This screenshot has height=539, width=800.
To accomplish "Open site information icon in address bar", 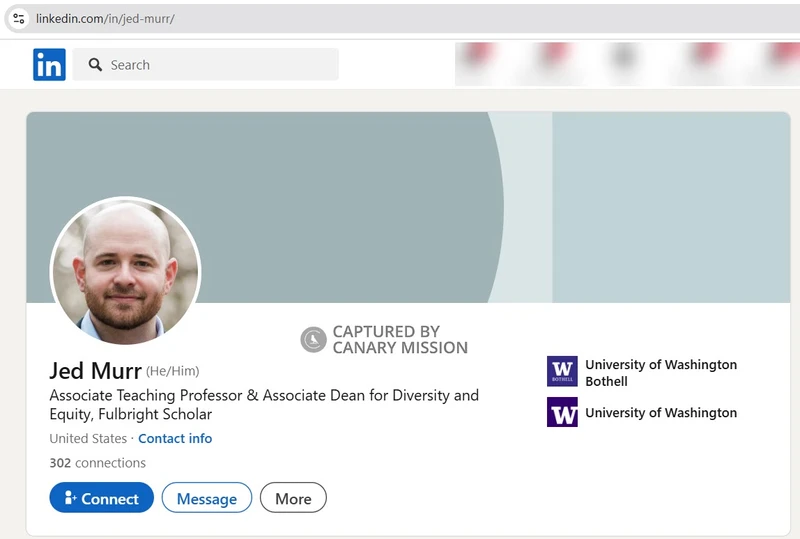I will 18,18.
